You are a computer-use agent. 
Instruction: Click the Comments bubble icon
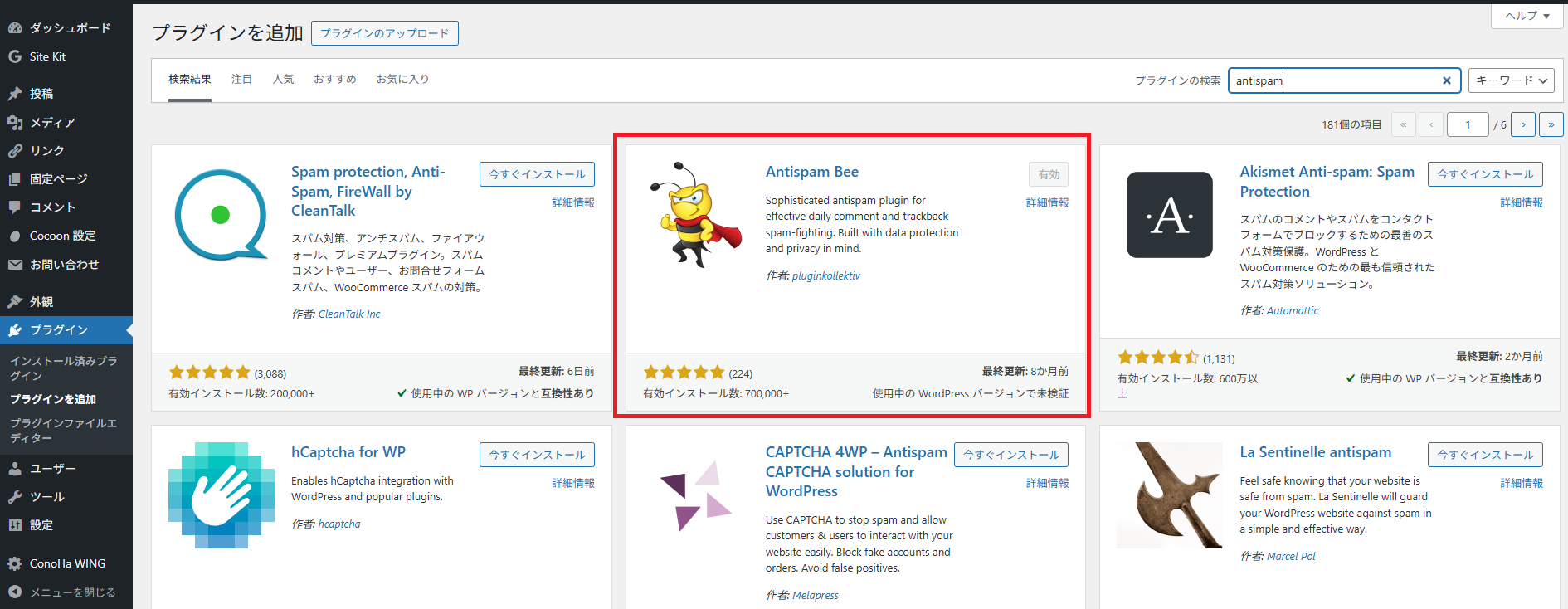(x=15, y=207)
